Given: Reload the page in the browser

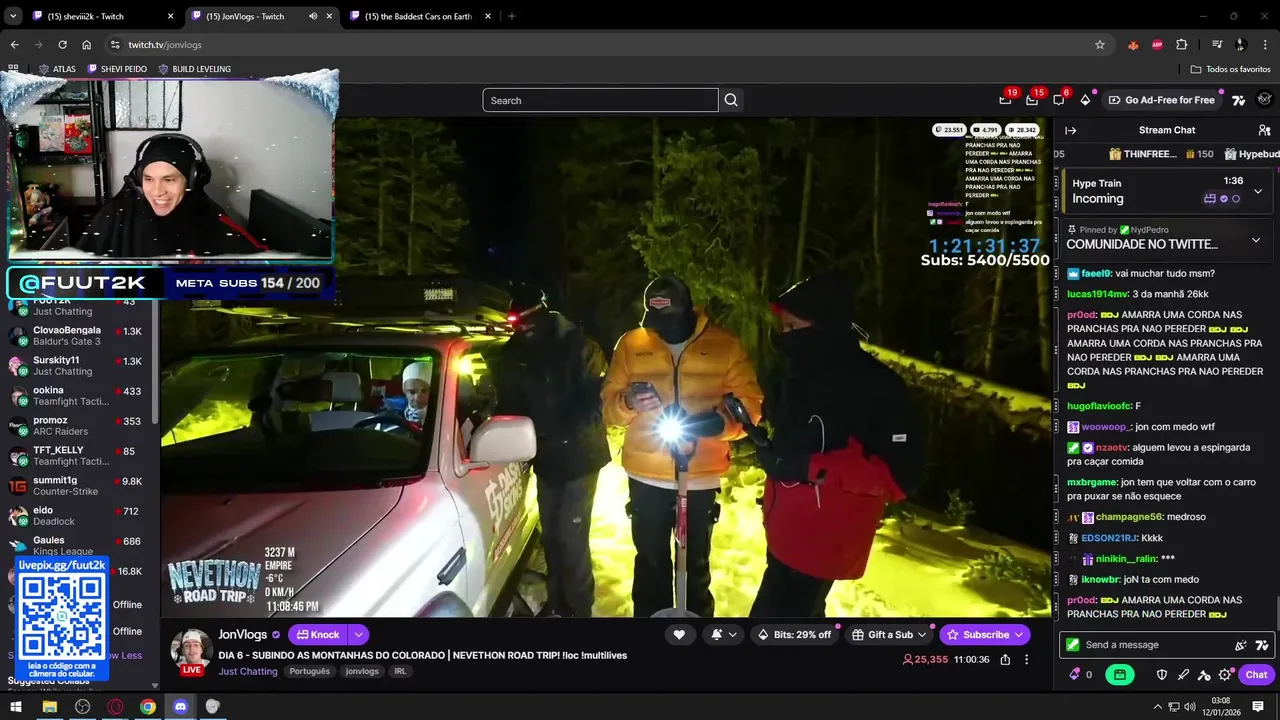Looking at the screenshot, I should pyautogui.click(x=62, y=45).
